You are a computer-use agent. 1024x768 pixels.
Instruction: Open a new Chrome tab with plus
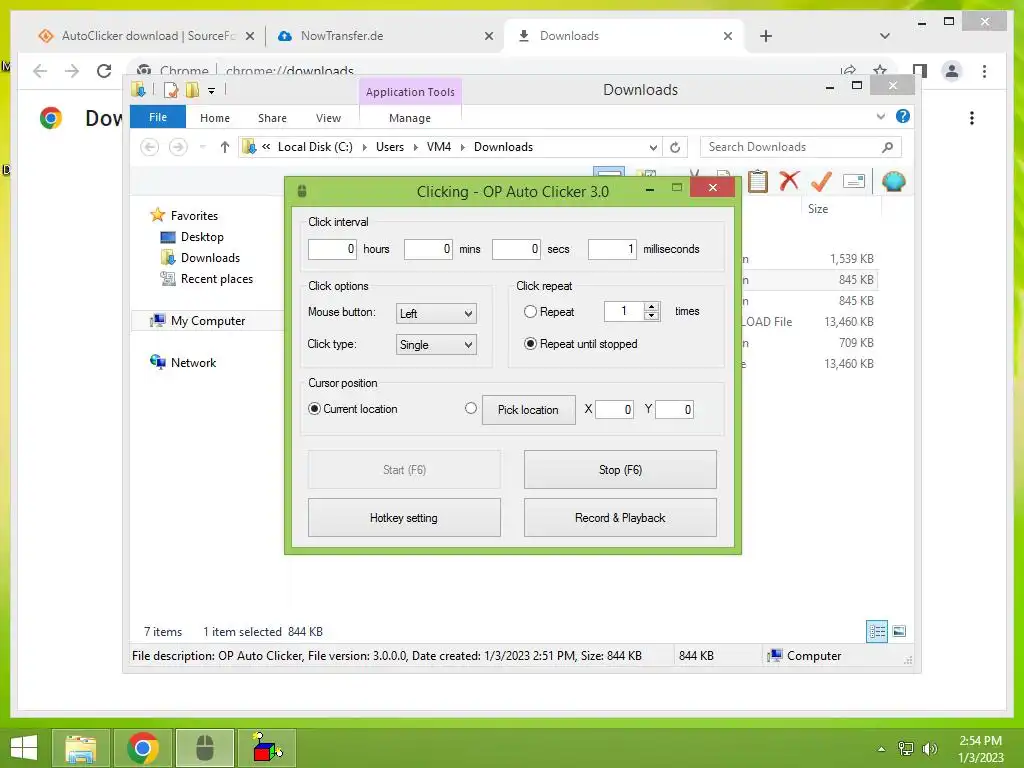pyautogui.click(x=766, y=36)
